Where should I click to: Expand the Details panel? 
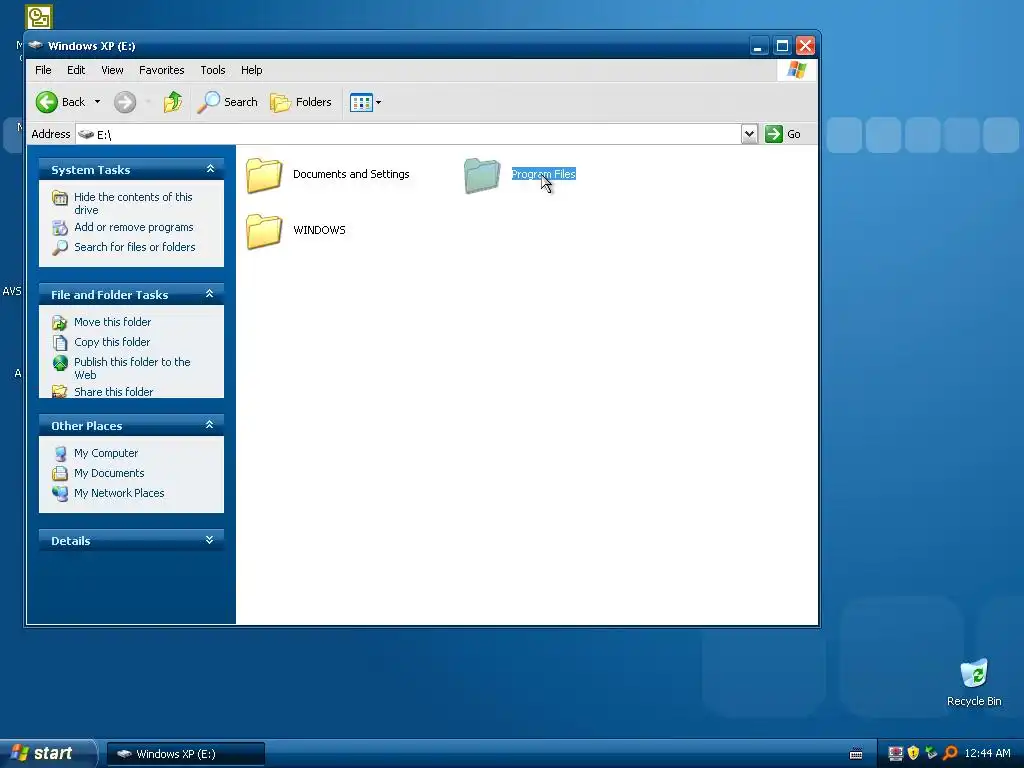210,540
